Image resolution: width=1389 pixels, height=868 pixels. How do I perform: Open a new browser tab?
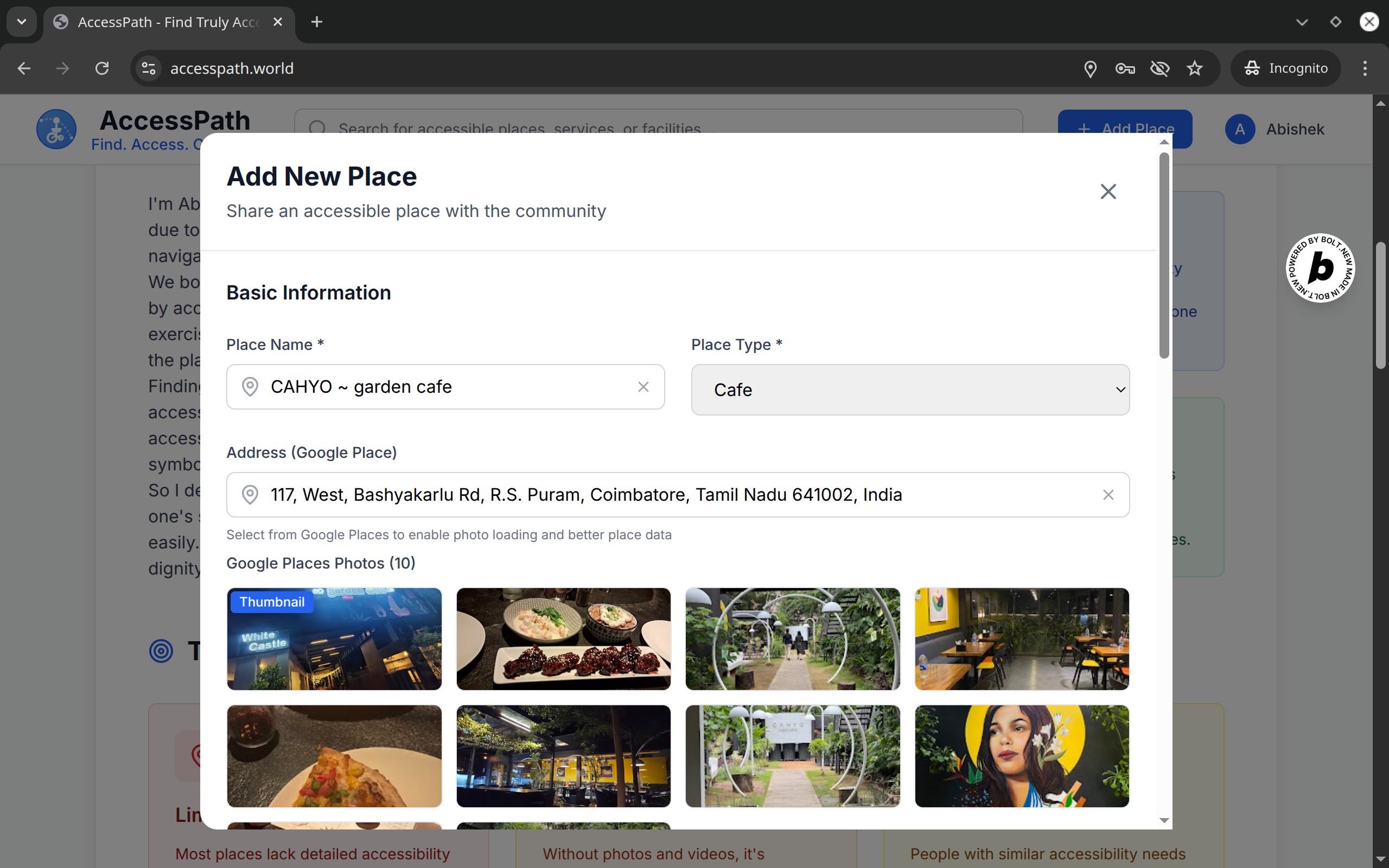coord(316,22)
